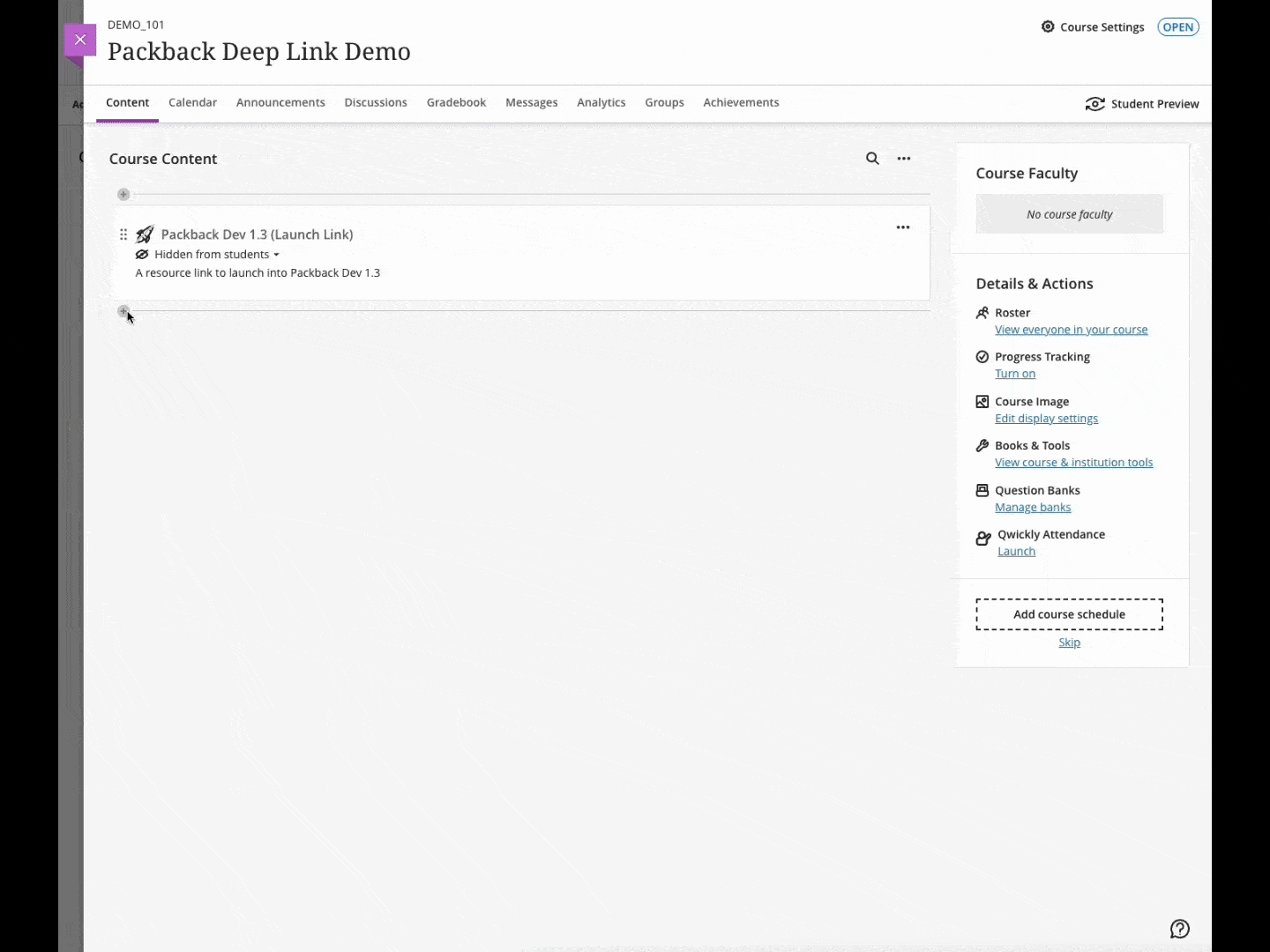Go to the Announcements tab
Image resolution: width=1270 pixels, height=952 pixels.
[x=280, y=103]
